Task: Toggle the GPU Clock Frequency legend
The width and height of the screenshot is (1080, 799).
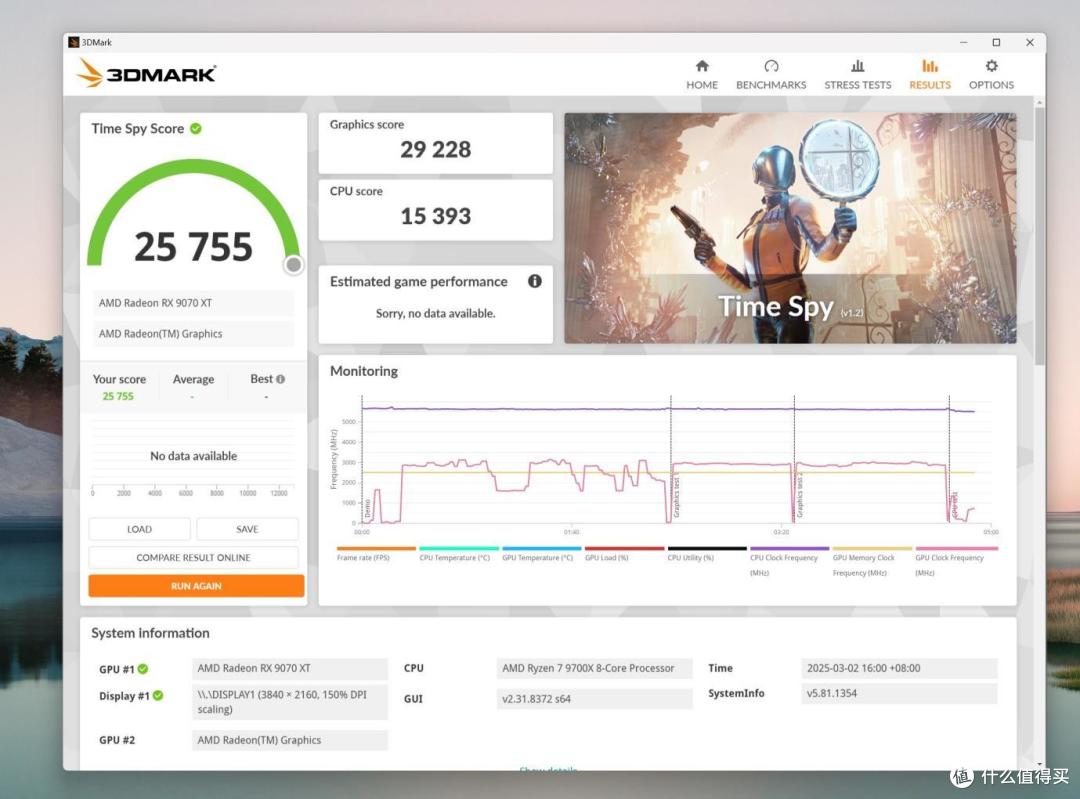Action: click(956, 561)
